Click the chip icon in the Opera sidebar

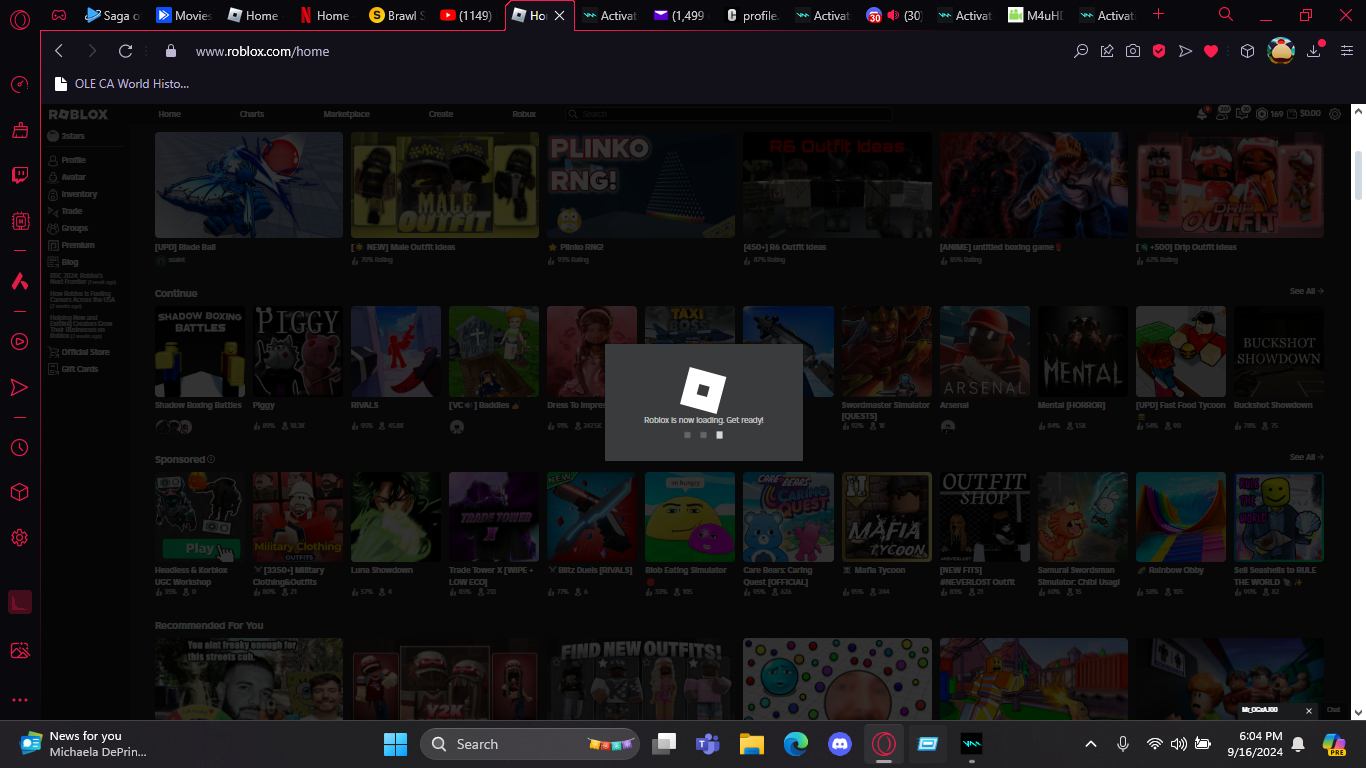pyautogui.click(x=19, y=221)
